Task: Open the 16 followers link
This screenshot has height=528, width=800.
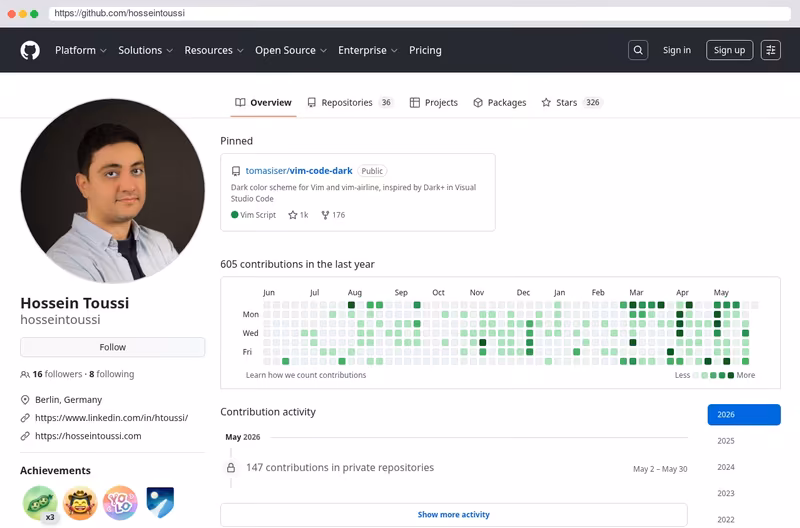Action: pos(57,374)
